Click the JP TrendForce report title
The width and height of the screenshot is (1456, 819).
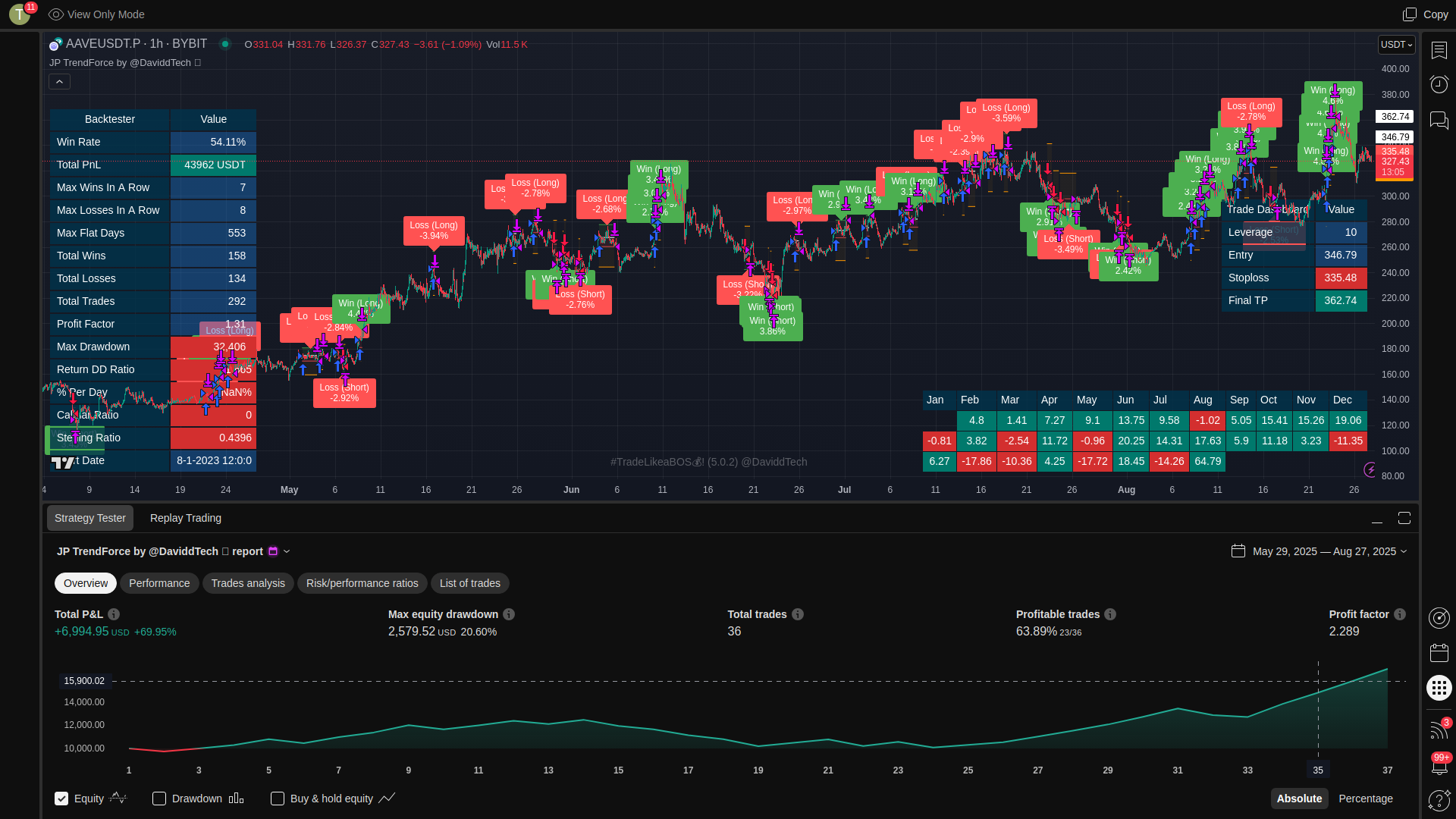(160, 551)
